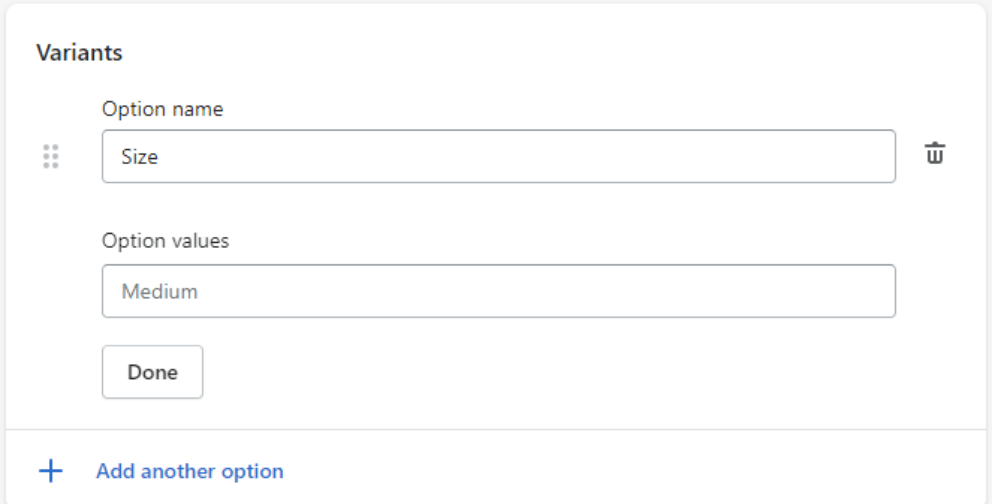Click the blue Add another option text
Screen dimensions: 992x504
[190, 471]
